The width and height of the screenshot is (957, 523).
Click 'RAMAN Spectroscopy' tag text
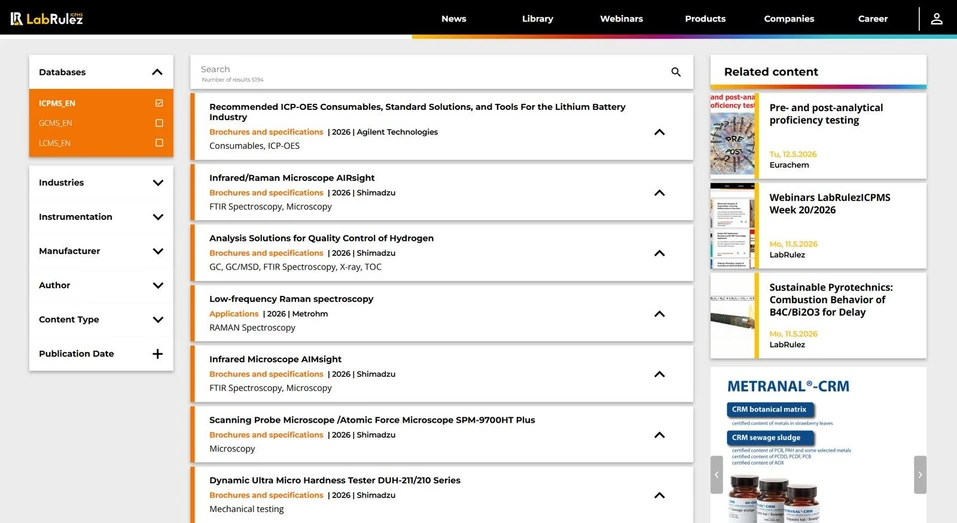pos(252,328)
